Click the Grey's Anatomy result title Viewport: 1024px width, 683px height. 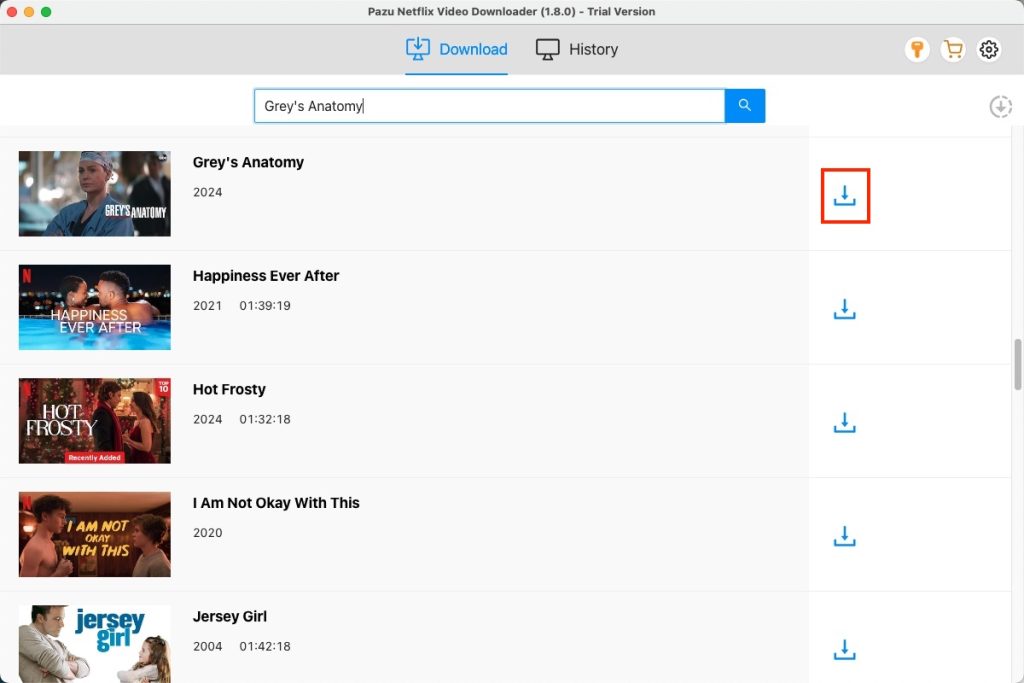coord(248,163)
